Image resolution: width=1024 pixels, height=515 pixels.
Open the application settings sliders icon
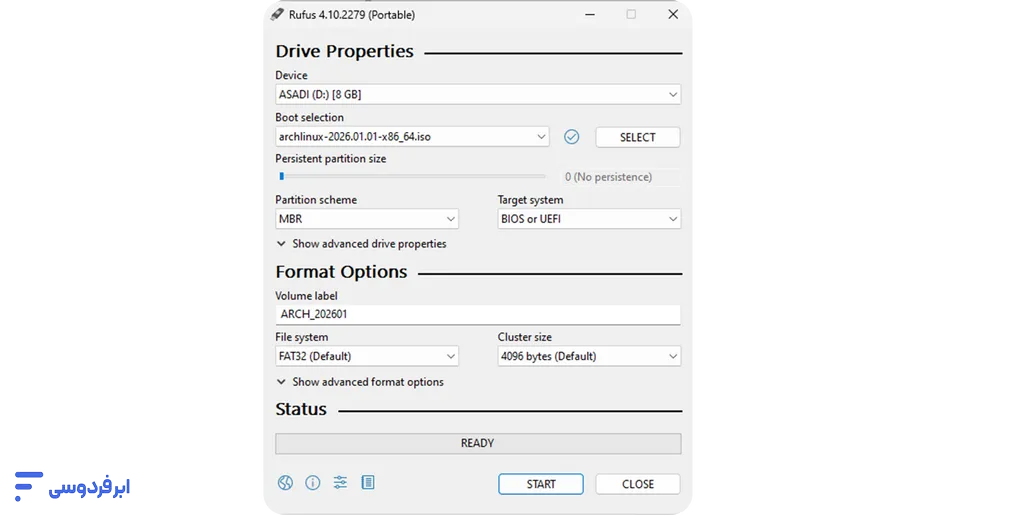(x=340, y=483)
